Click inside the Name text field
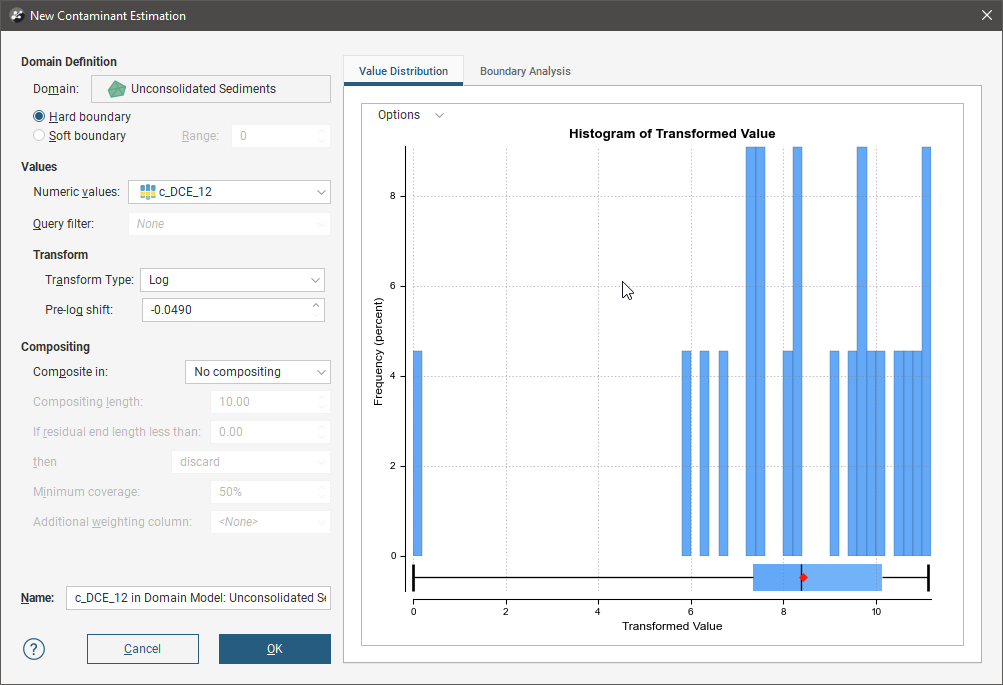 pos(198,598)
